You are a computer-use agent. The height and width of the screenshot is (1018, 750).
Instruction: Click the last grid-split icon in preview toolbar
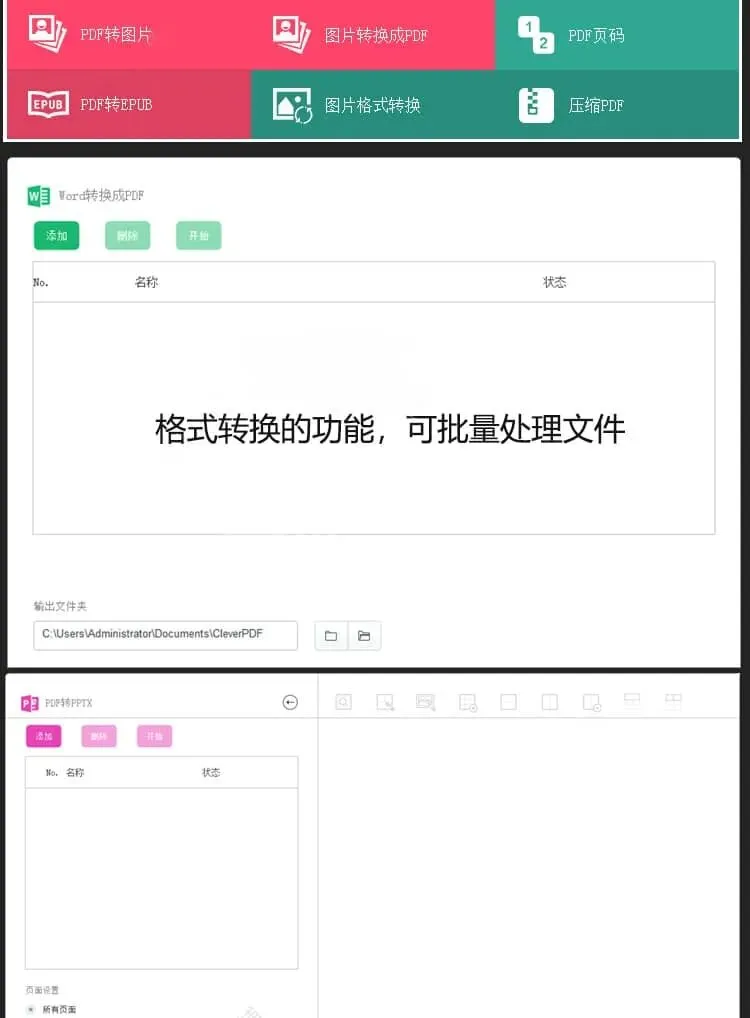pos(673,701)
